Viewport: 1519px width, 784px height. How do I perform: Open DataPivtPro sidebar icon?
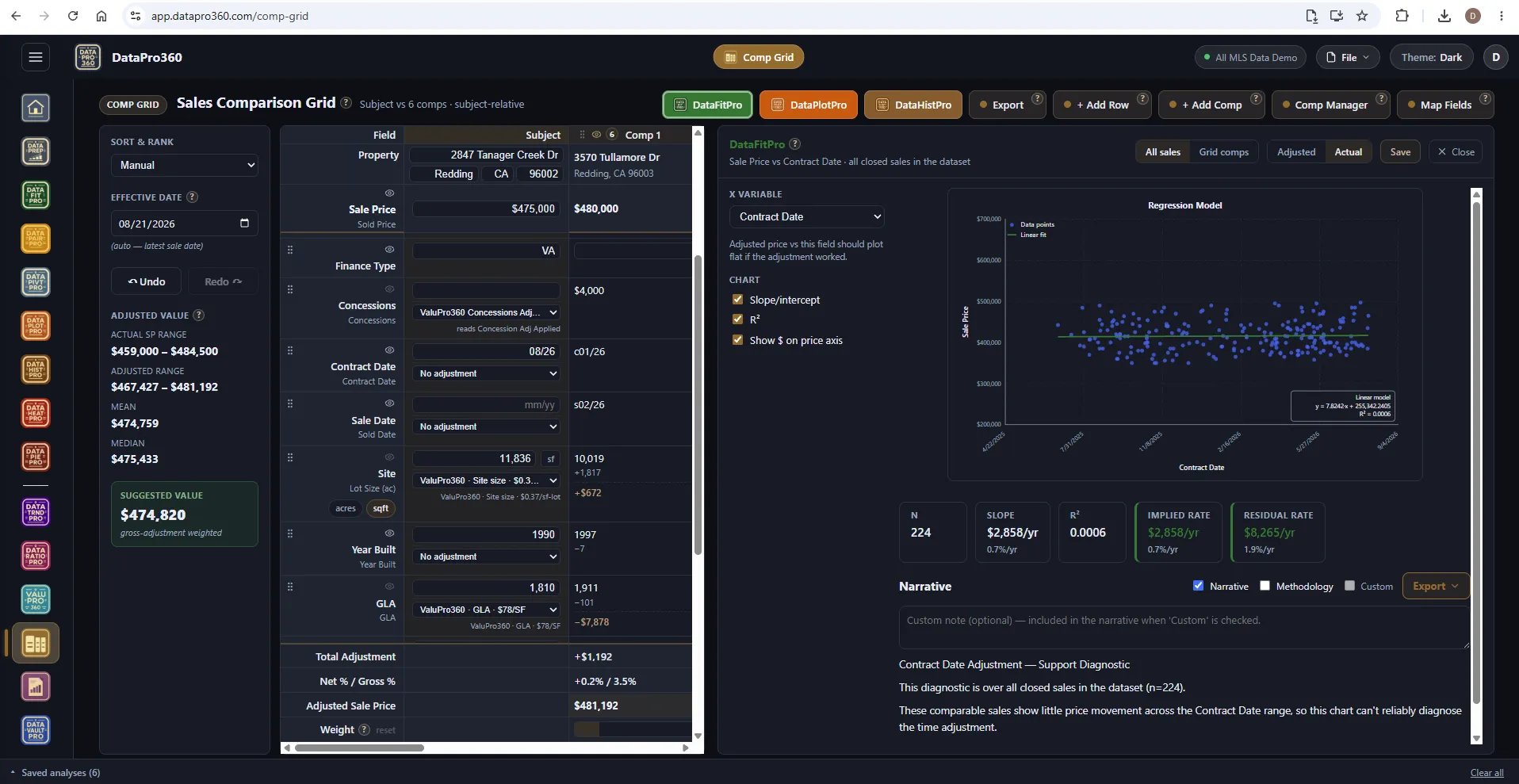36,282
